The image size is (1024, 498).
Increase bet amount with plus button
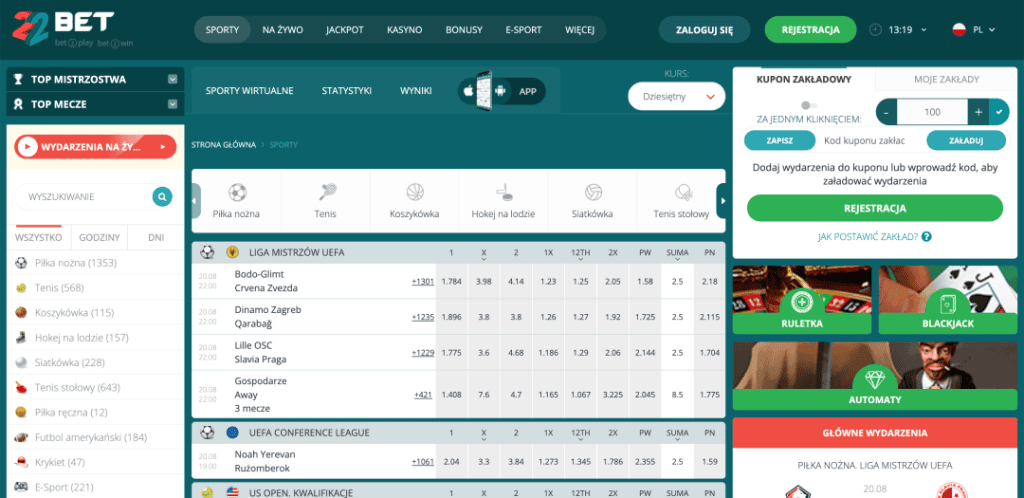click(x=978, y=112)
